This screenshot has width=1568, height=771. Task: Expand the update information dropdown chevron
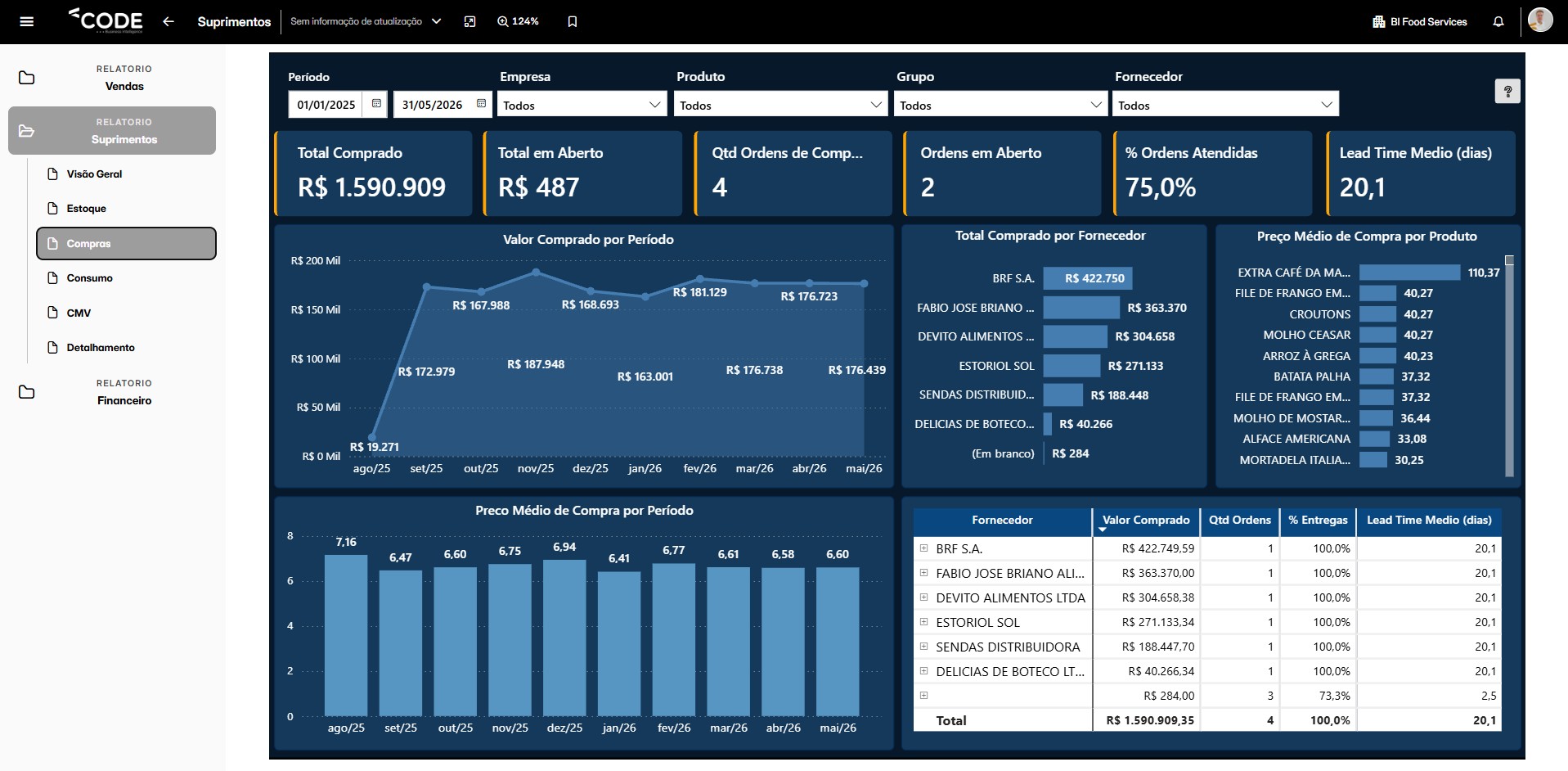point(436,22)
